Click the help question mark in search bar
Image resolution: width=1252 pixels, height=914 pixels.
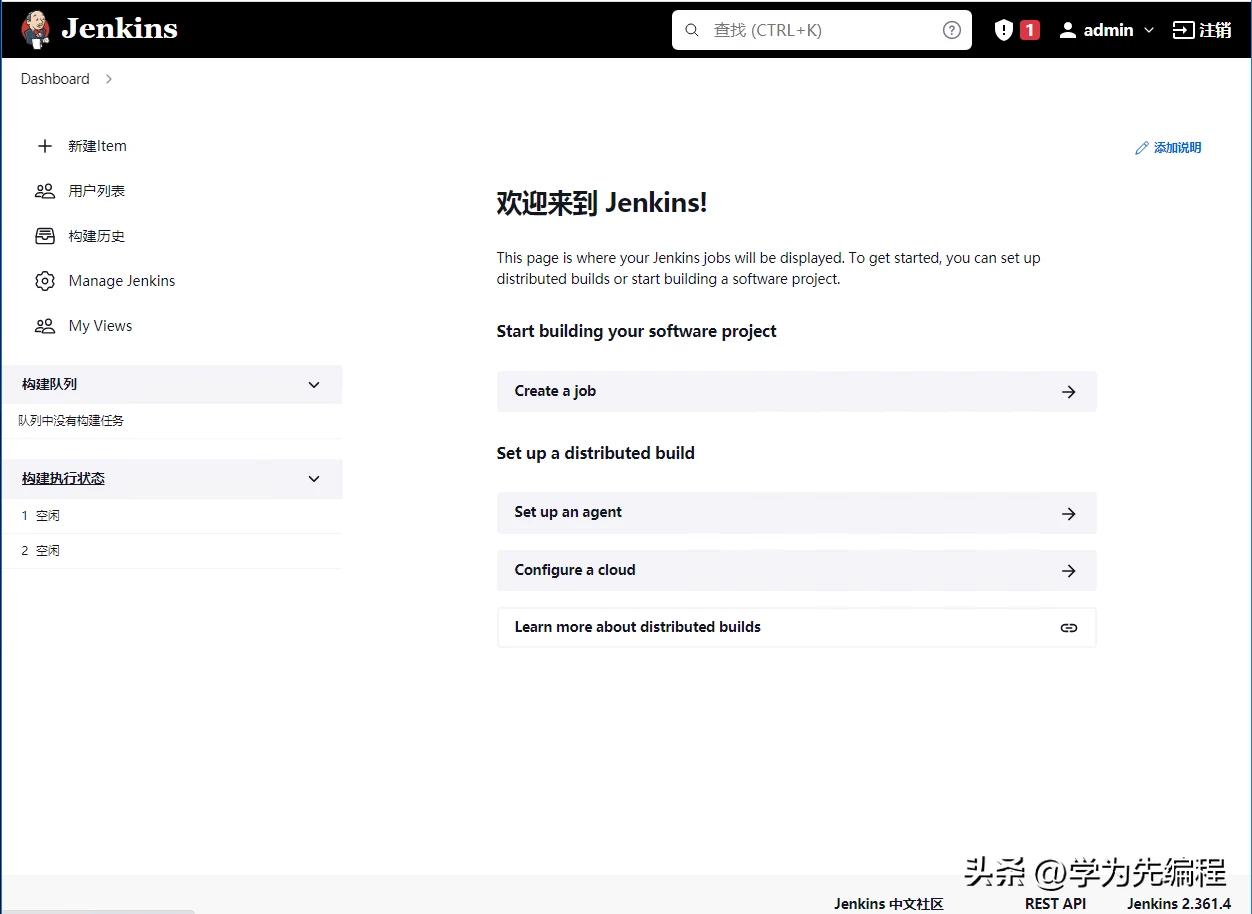(950, 29)
